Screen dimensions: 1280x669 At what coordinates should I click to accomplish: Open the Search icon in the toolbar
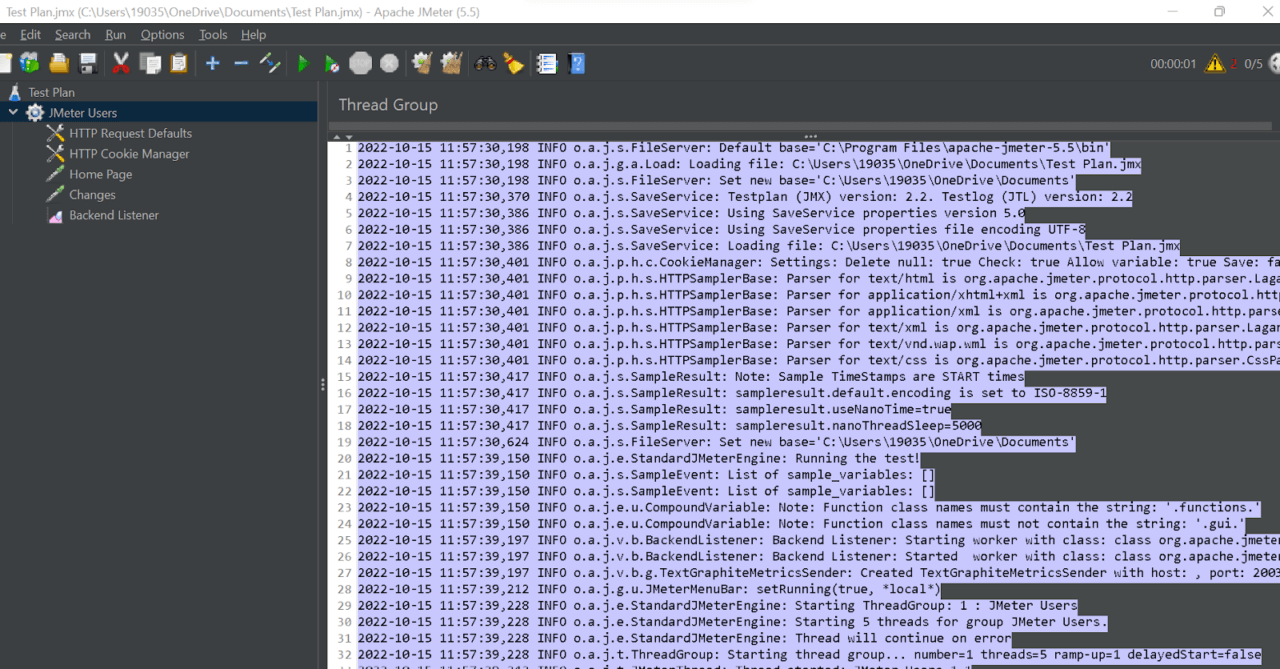coord(485,62)
